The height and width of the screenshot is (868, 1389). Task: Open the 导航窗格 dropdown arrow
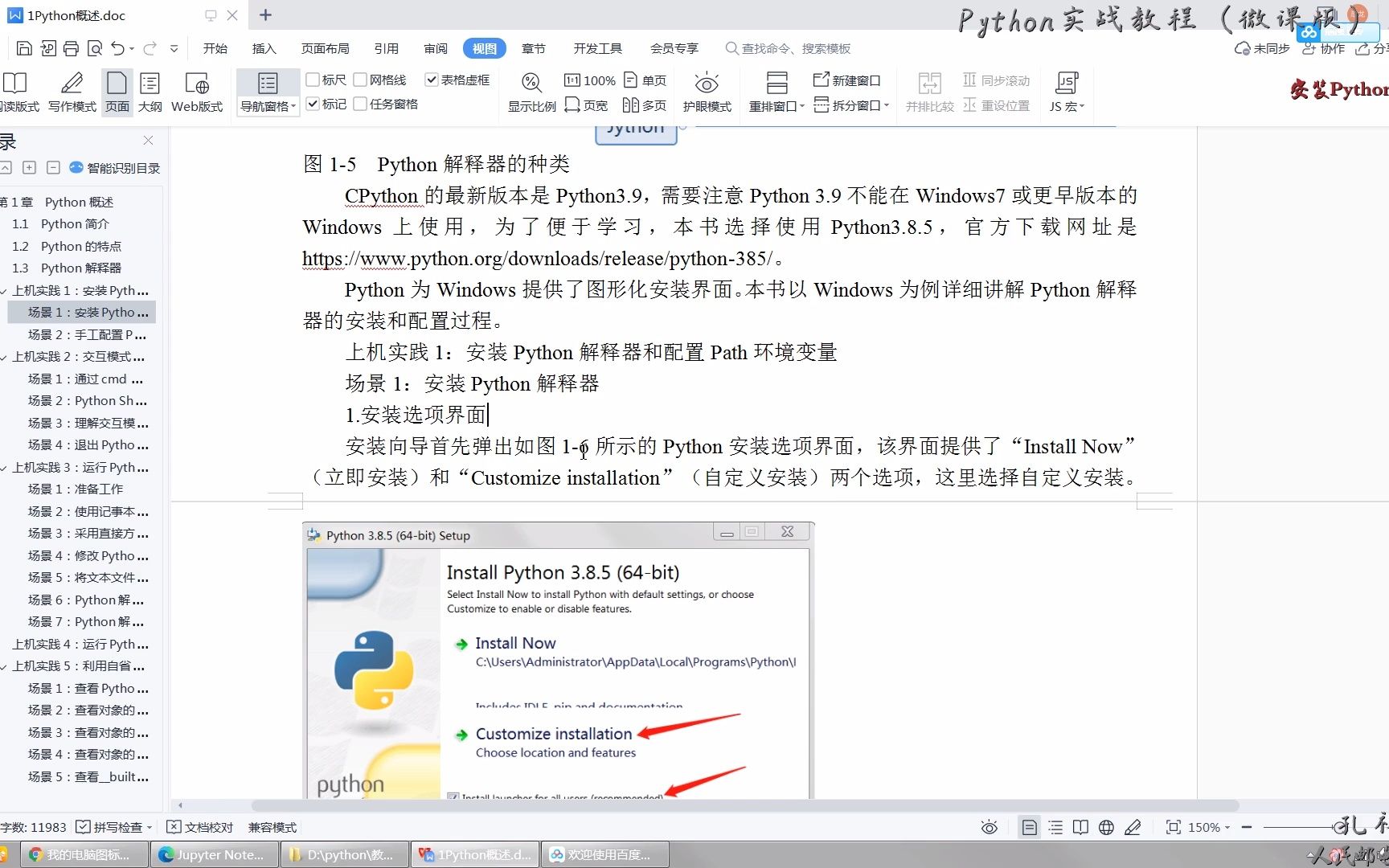pyautogui.click(x=293, y=105)
